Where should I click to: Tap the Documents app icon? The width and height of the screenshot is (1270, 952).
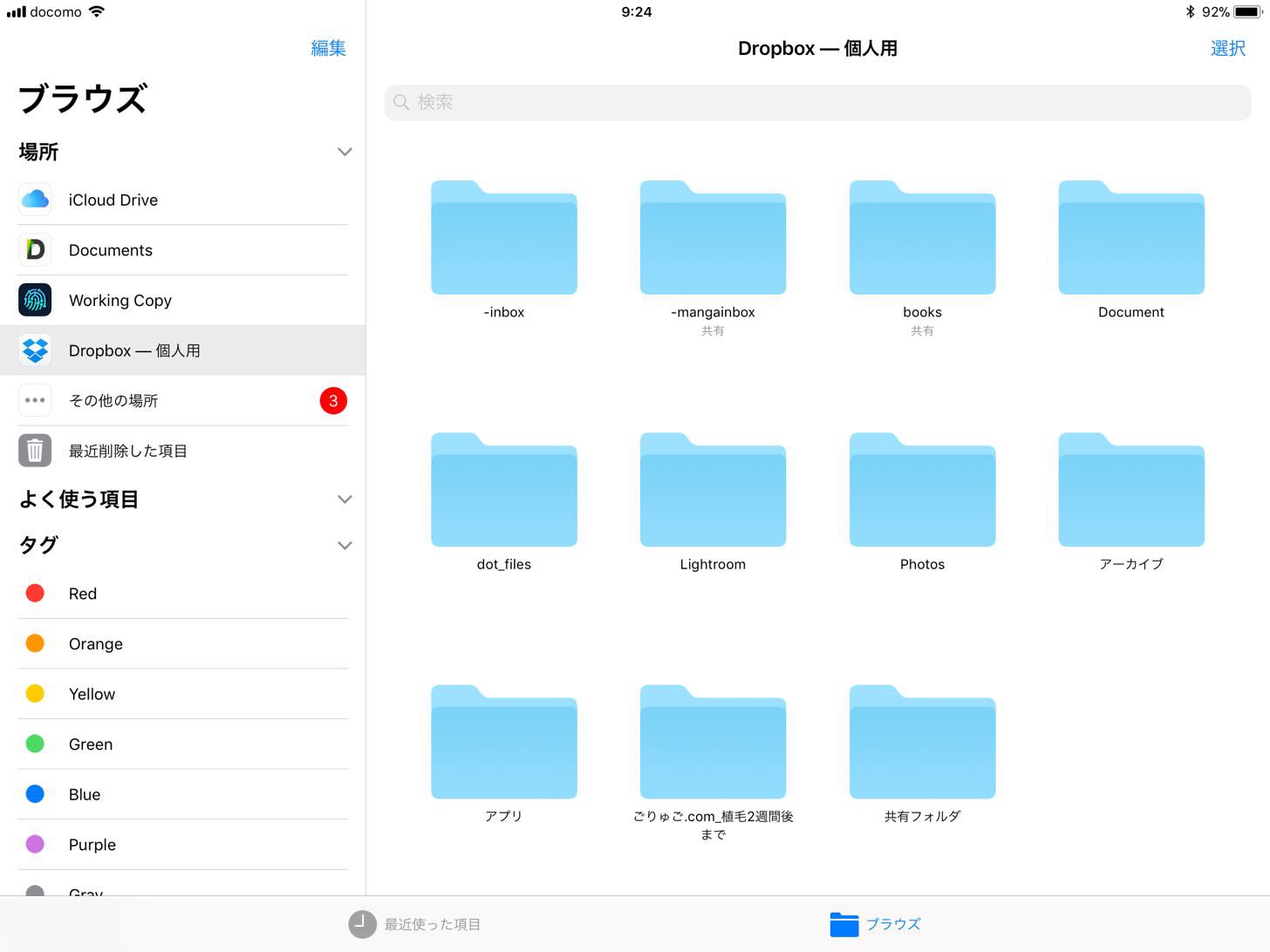[35, 250]
